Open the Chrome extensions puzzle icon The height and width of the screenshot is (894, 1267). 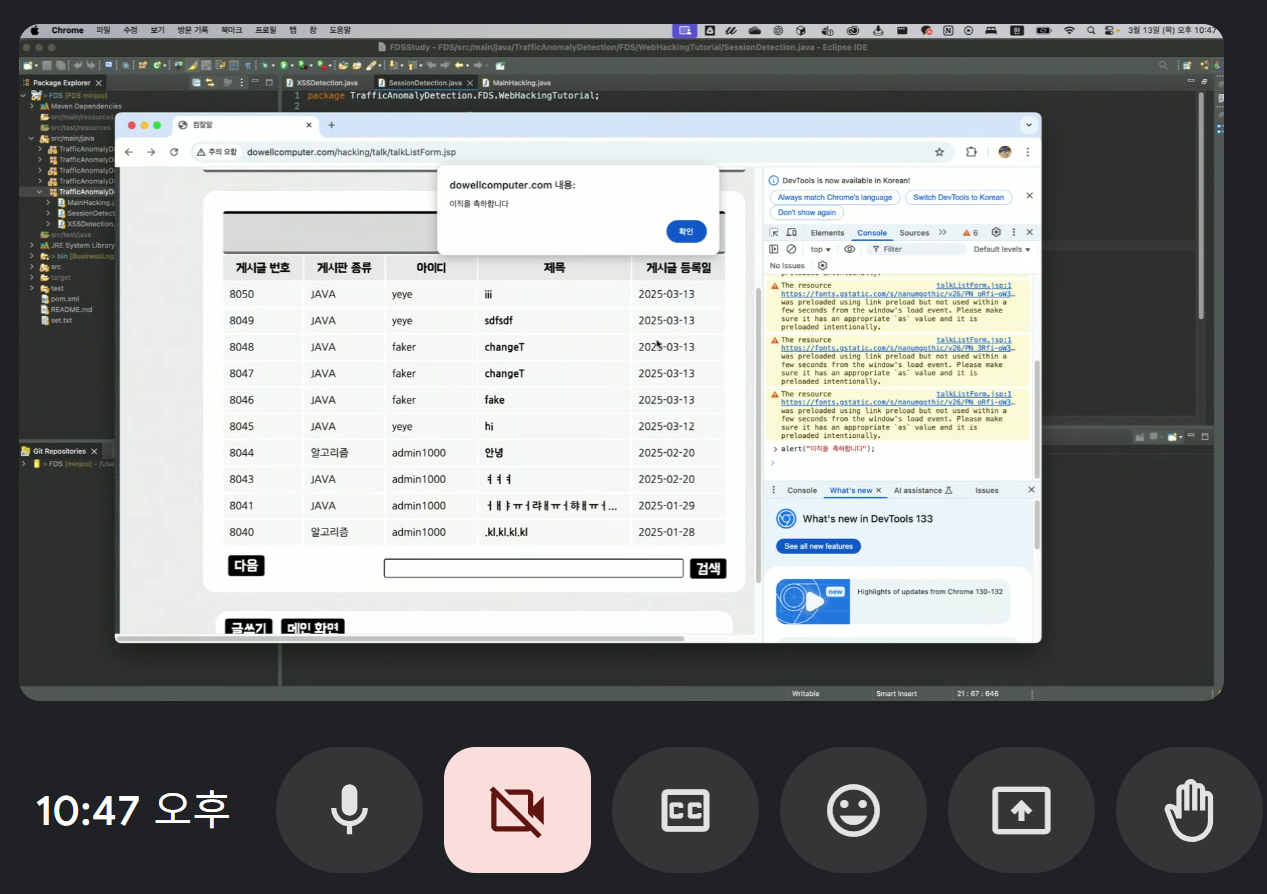[971, 152]
